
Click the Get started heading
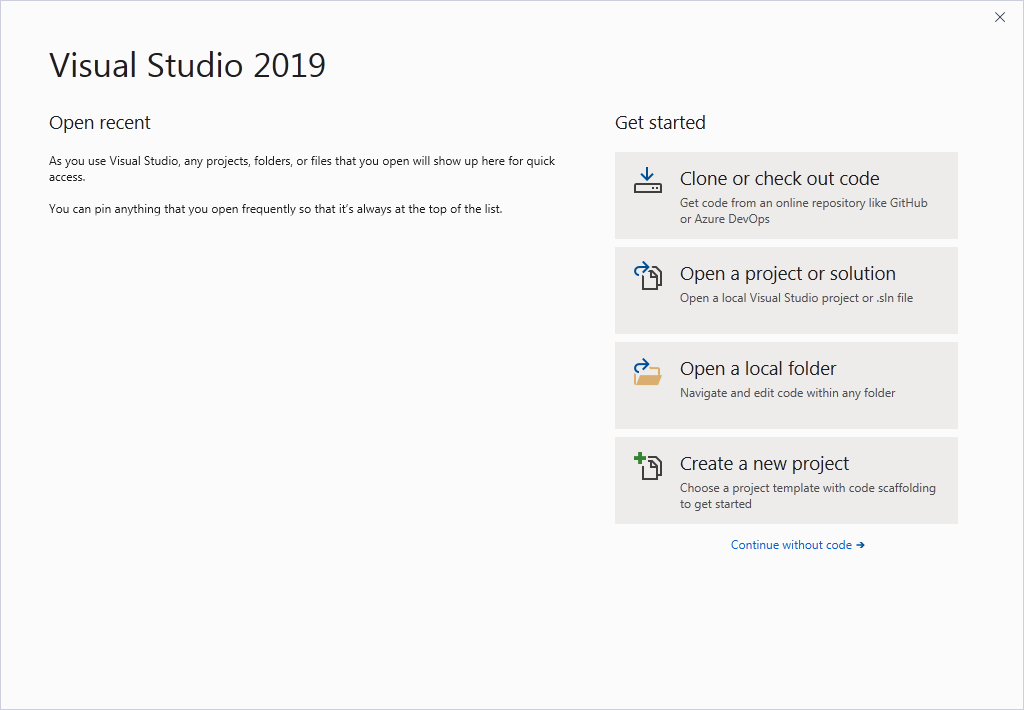(x=660, y=122)
